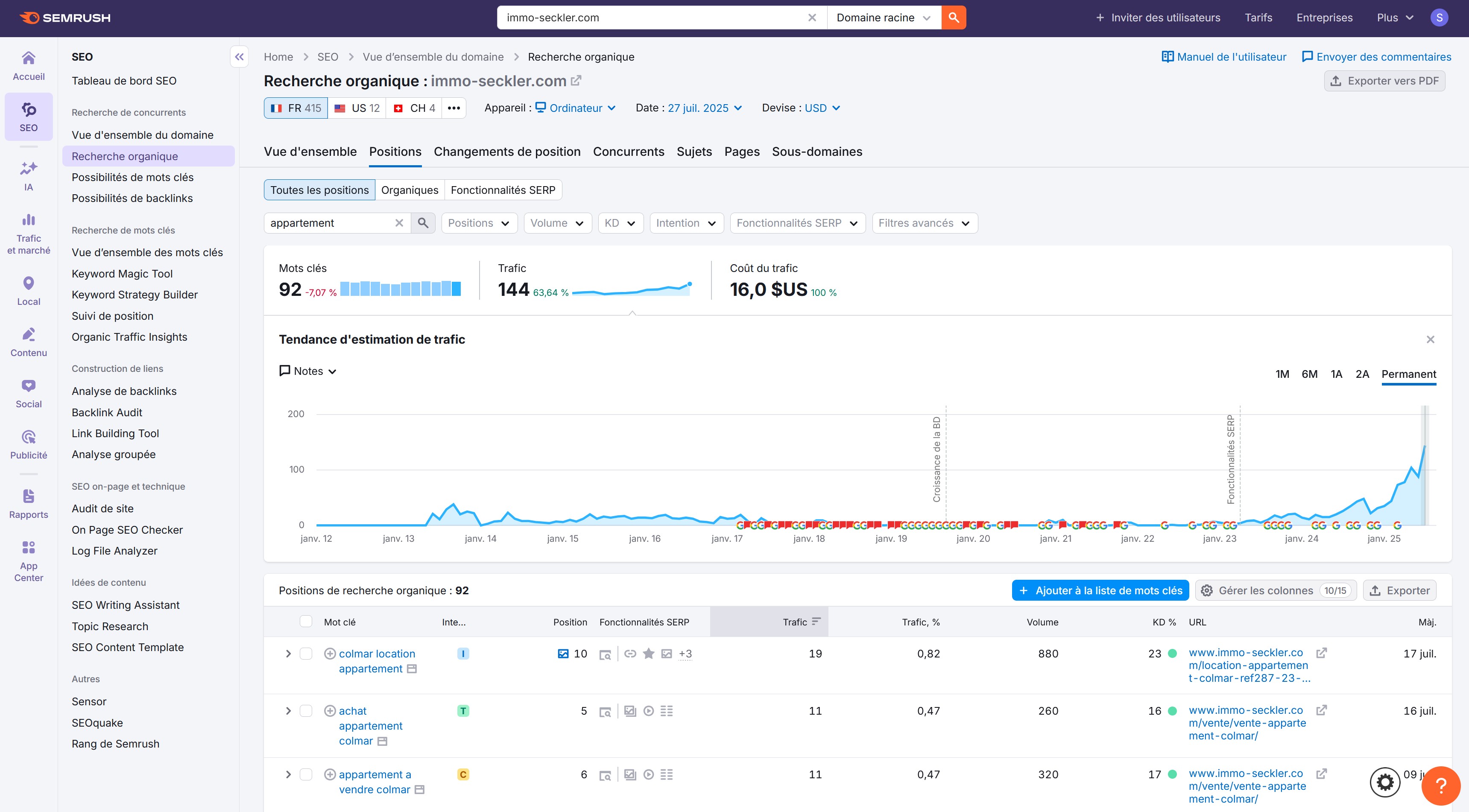The image size is (1469, 812).
Task: Open the Contenu sidebar section
Action: tap(29, 342)
